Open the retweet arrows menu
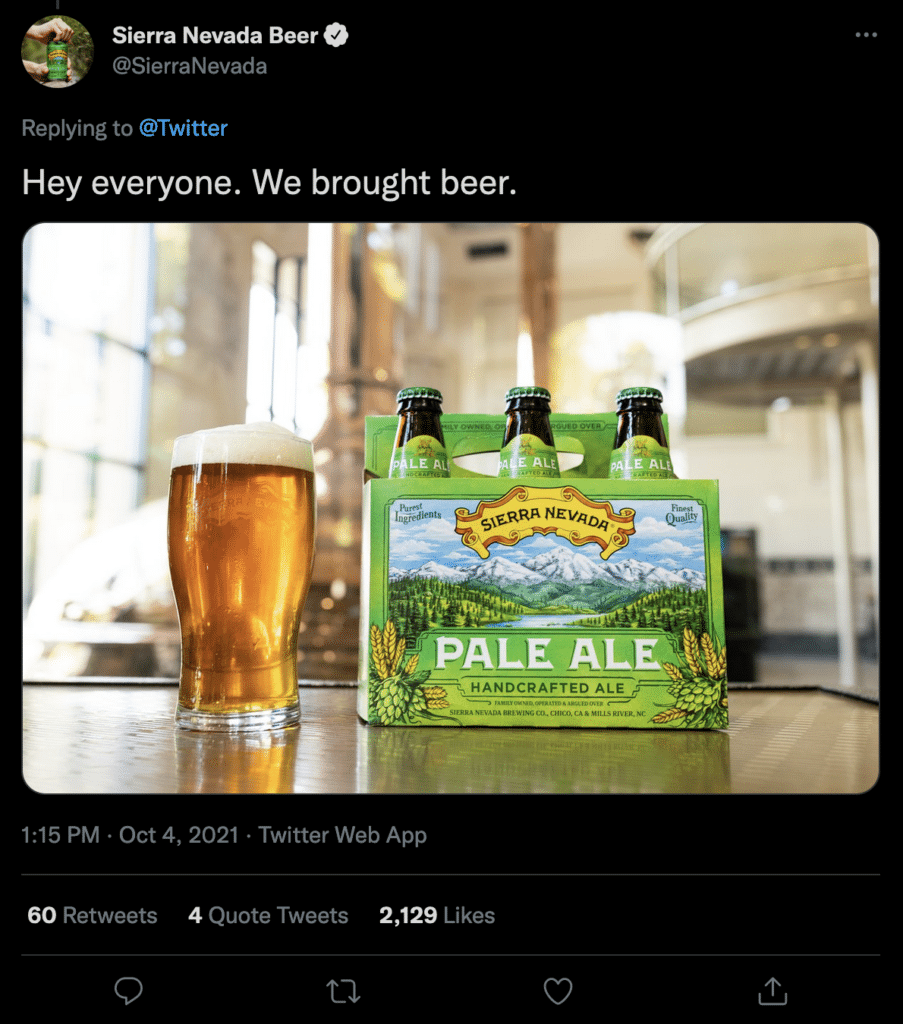 (x=342, y=990)
